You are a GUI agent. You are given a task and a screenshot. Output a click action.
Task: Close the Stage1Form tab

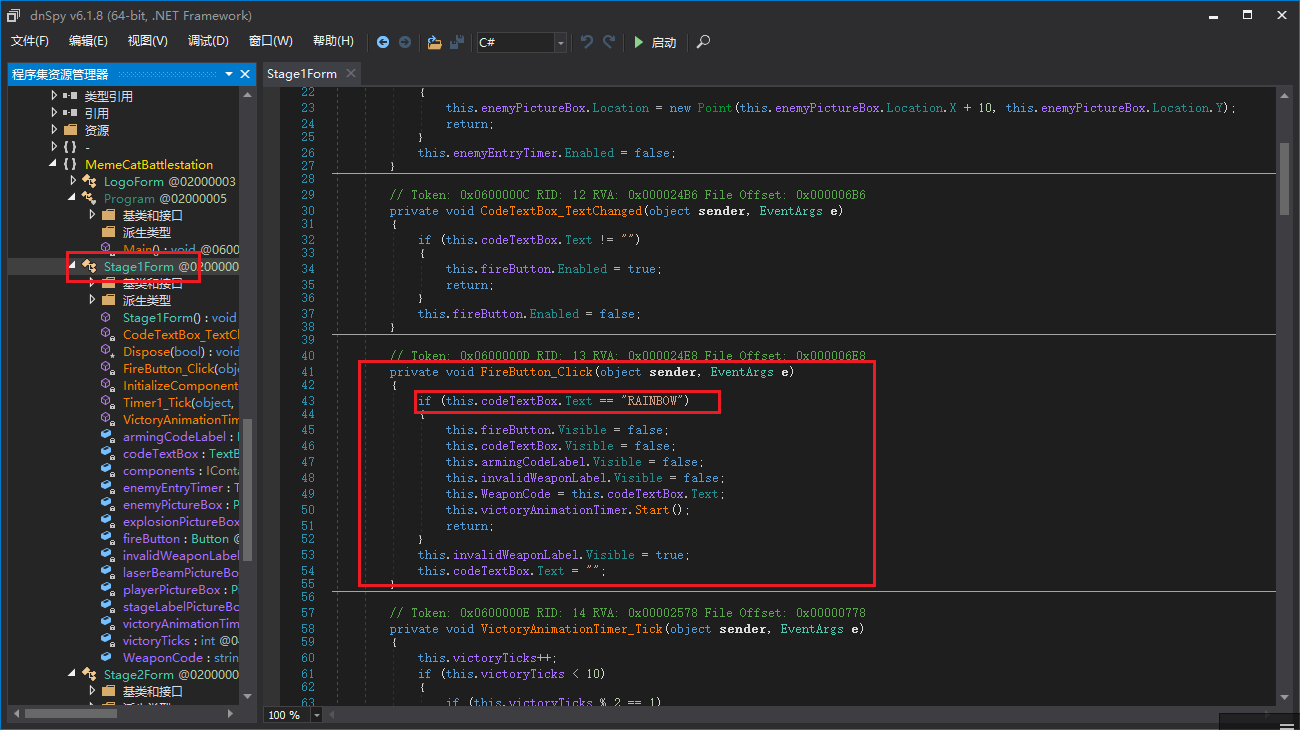pyautogui.click(x=350, y=74)
